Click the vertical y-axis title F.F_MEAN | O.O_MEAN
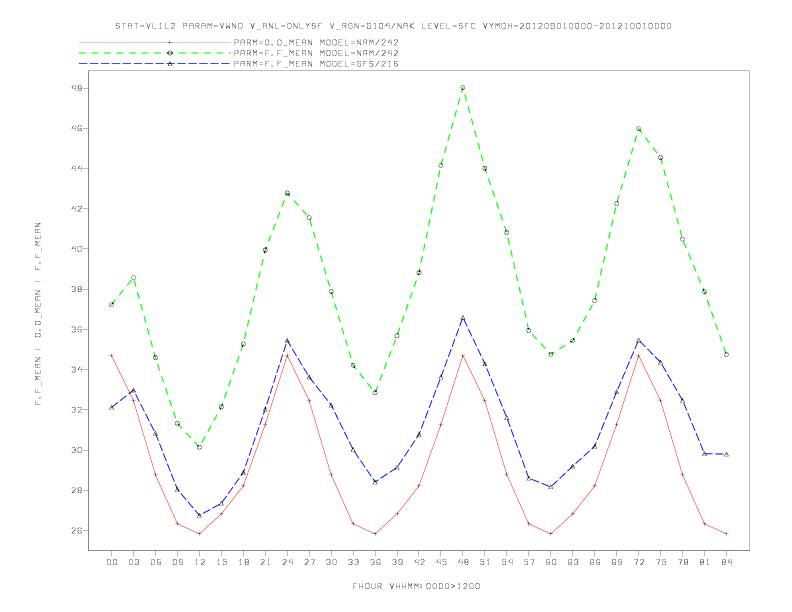The width and height of the screenshot is (792, 612). [38, 314]
